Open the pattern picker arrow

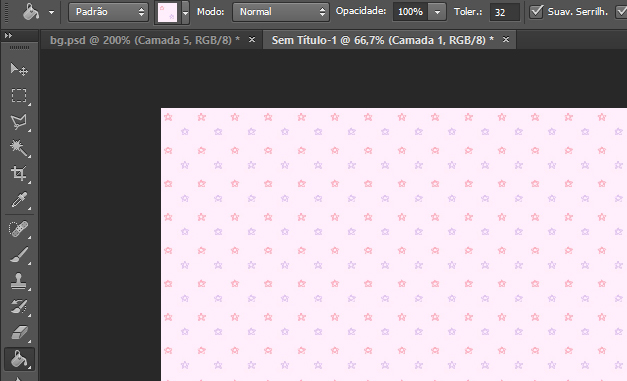pos(185,12)
